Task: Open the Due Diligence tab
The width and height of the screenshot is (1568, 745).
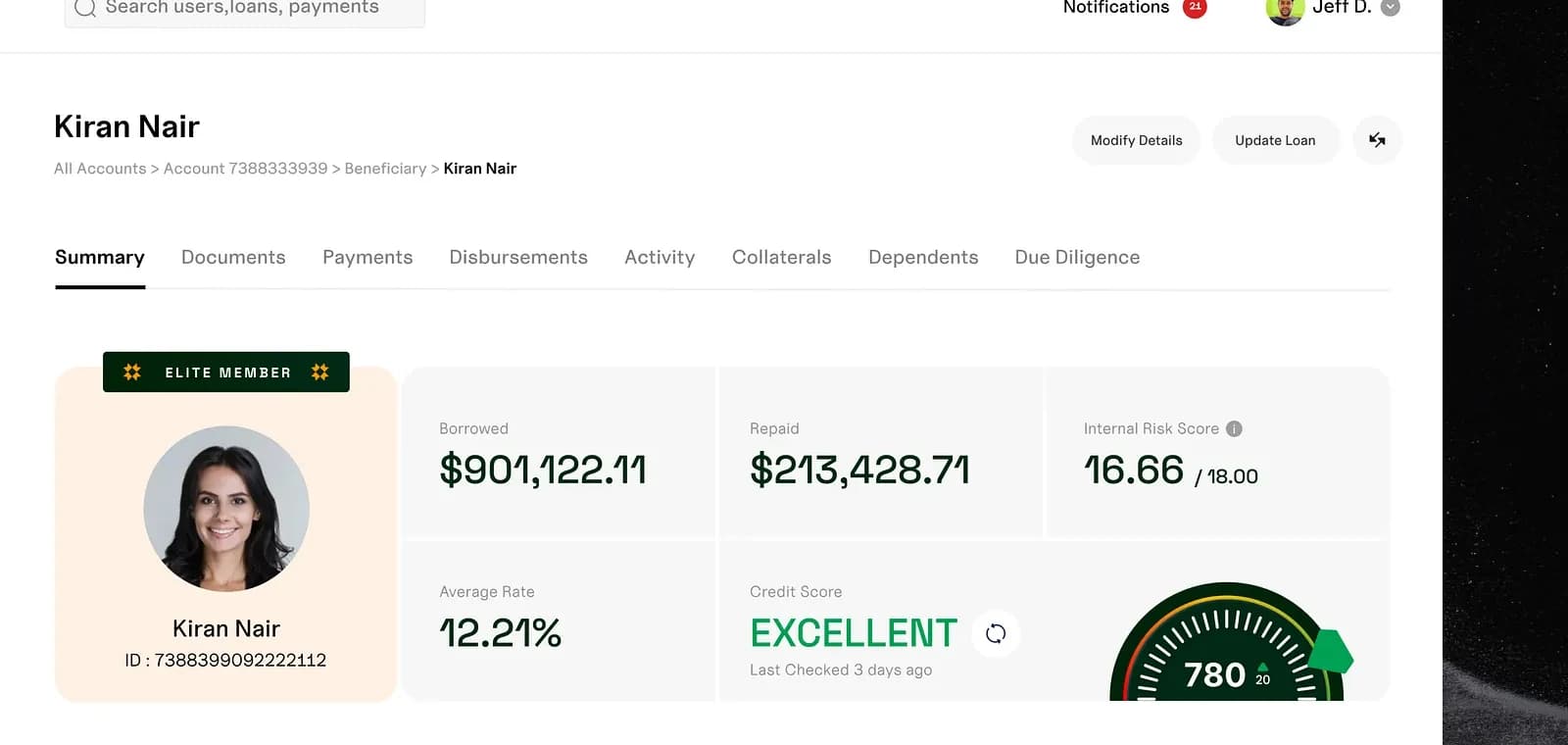Action: click(x=1077, y=258)
